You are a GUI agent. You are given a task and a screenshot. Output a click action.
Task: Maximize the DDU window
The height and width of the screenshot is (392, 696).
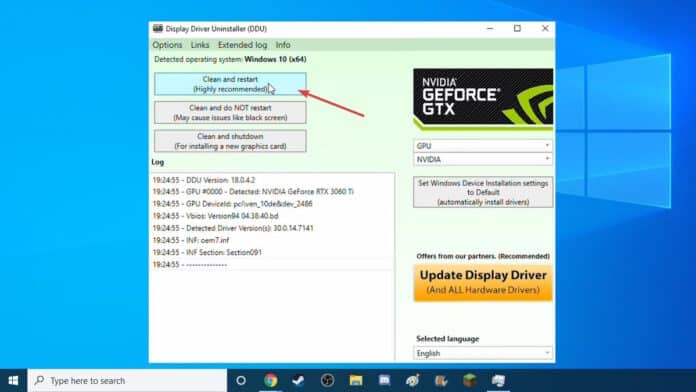tap(517, 28)
